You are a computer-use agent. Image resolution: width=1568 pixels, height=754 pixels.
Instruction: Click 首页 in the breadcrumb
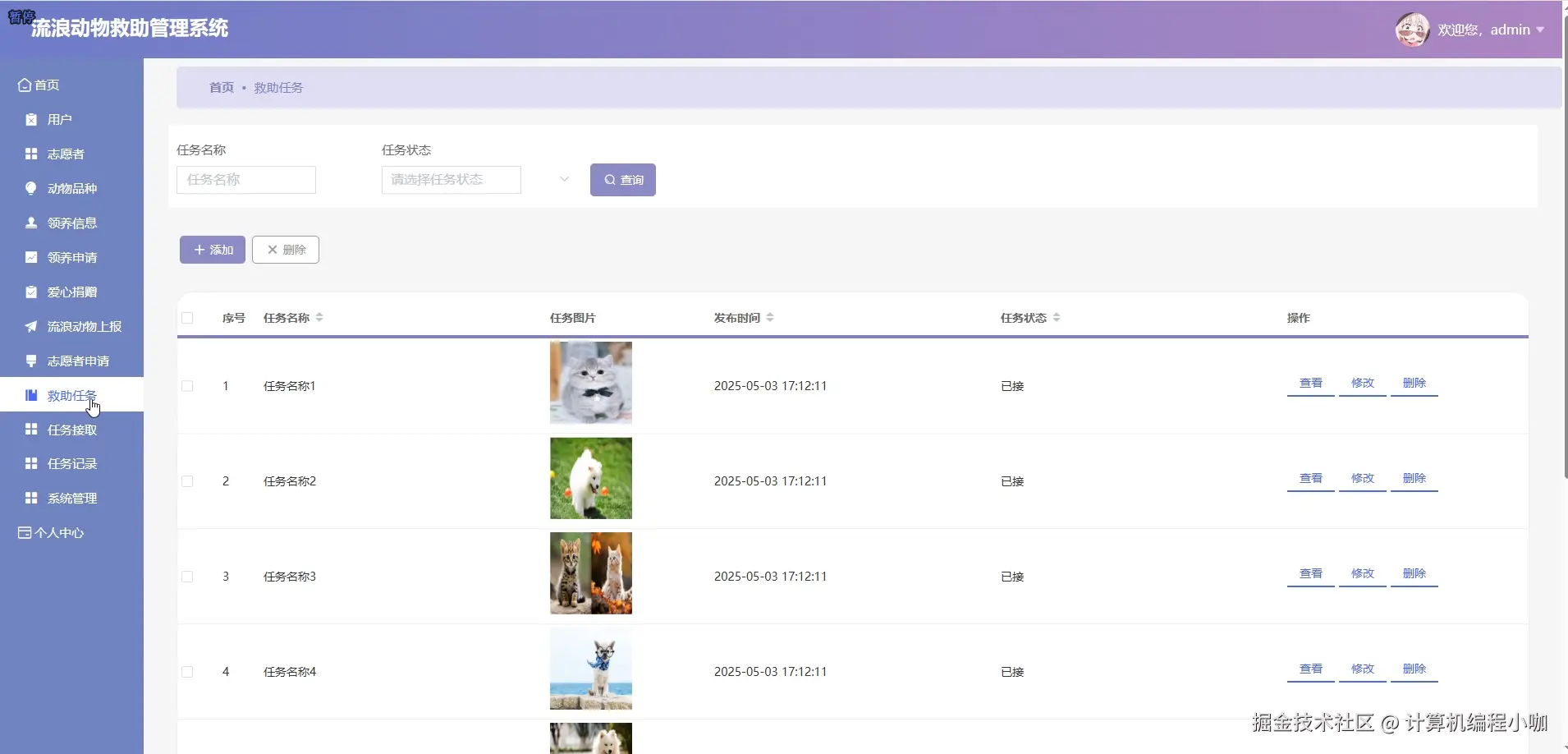coord(222,88)
